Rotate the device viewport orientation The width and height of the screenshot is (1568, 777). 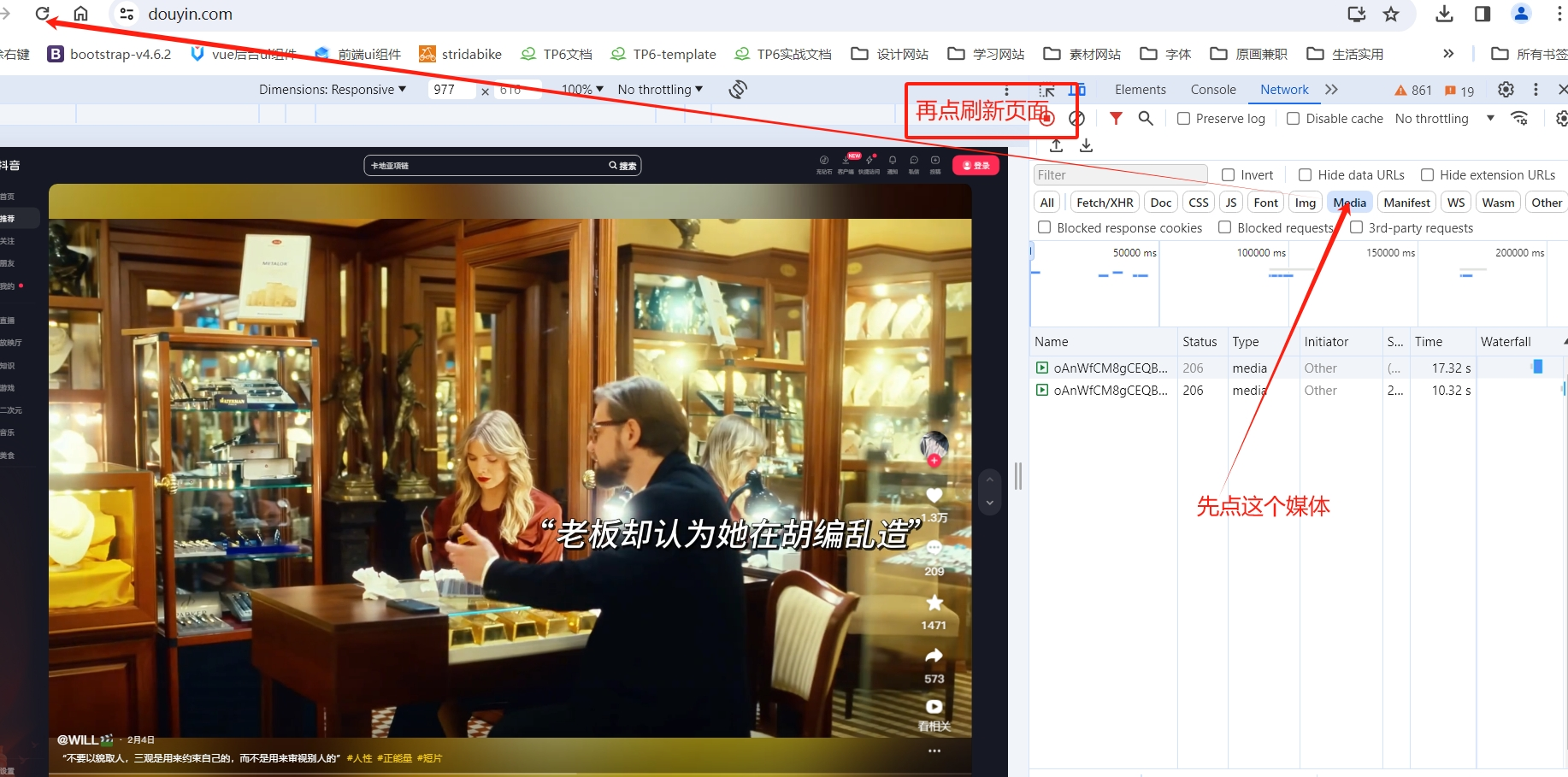[738, 89]
